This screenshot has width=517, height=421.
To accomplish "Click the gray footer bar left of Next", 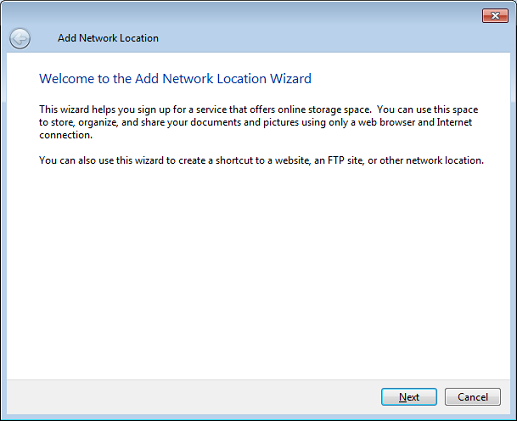I will point(193,397).
